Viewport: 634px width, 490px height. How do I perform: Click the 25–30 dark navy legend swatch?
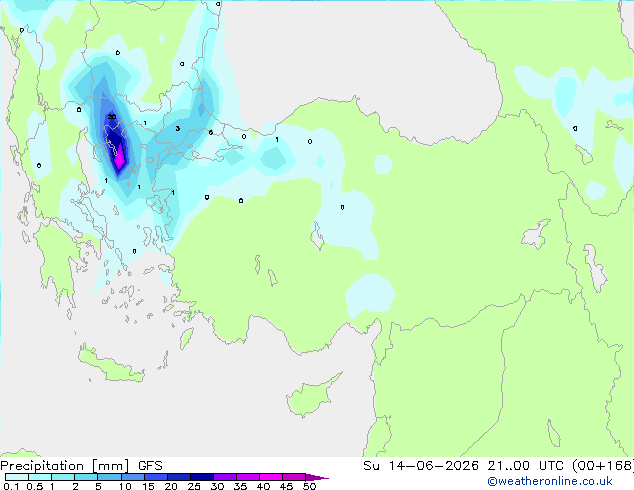point(202,477)
